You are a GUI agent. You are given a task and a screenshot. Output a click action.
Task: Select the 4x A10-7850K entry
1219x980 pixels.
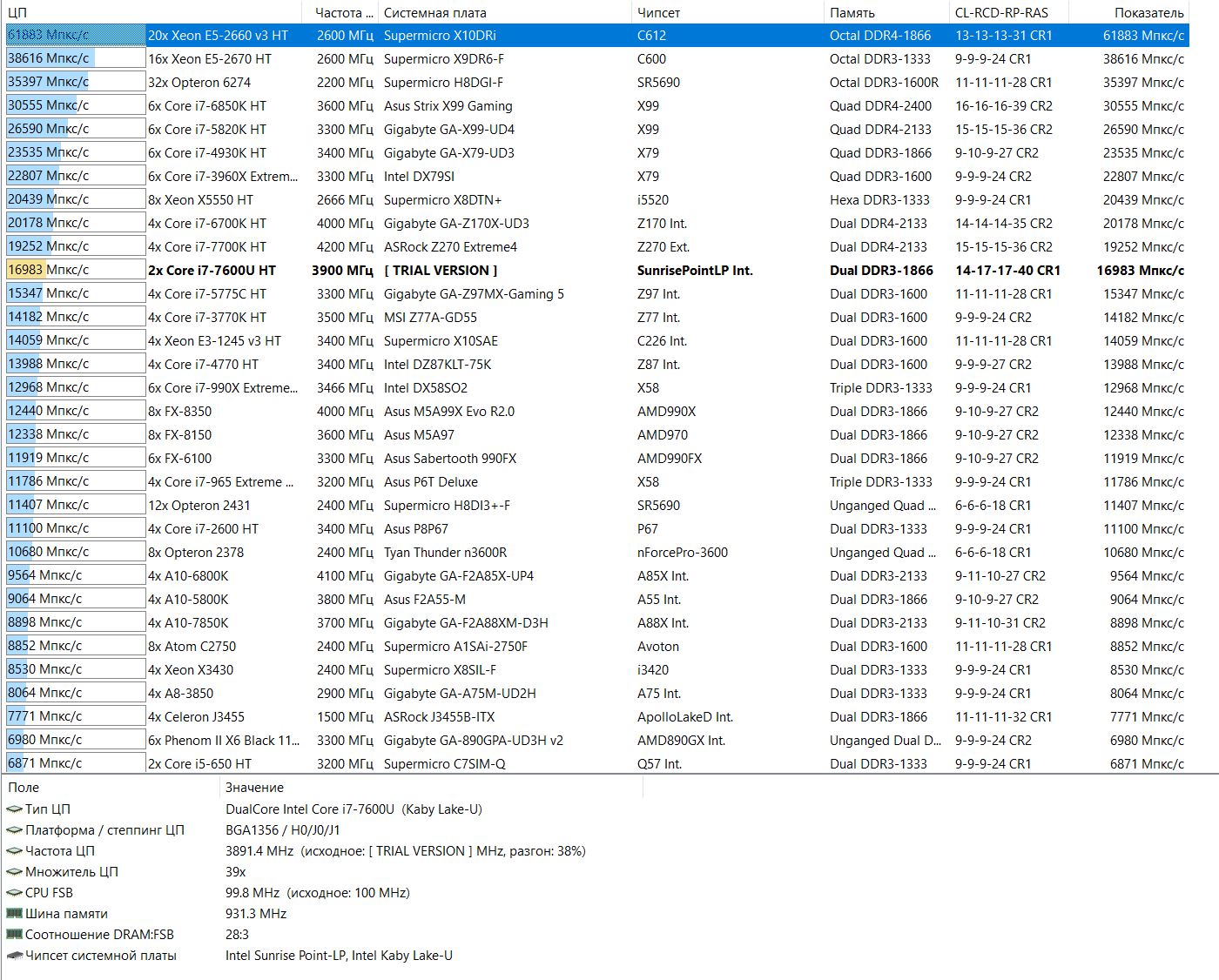pos(188,623)
